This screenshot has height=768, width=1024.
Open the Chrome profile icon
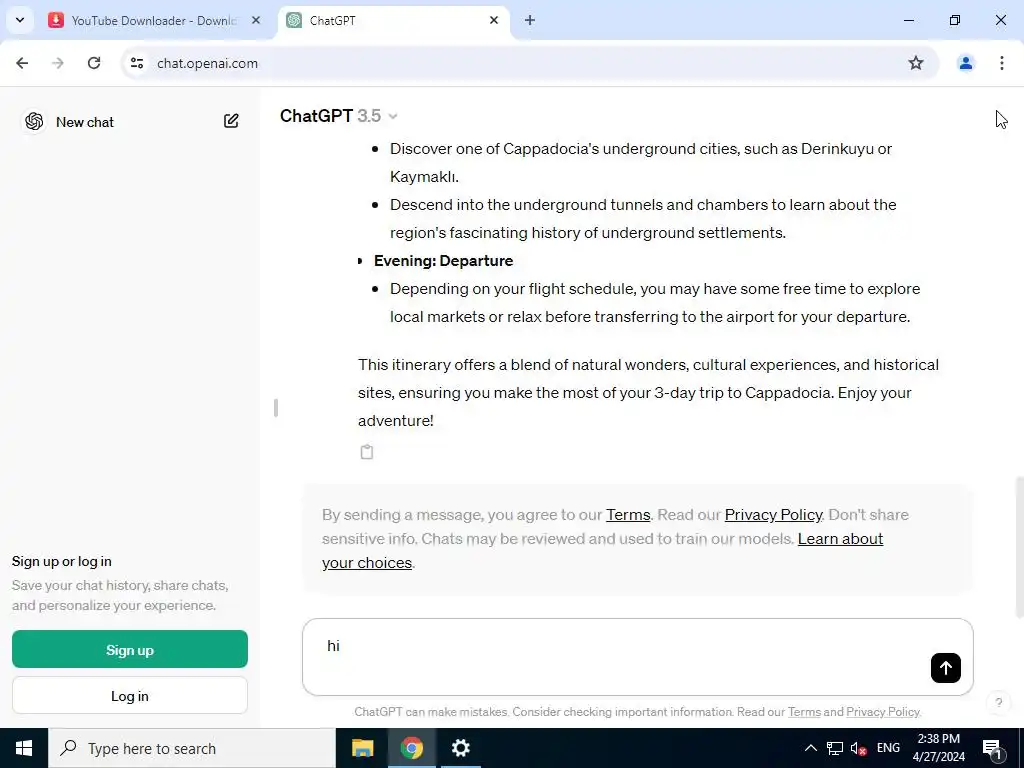965,63
